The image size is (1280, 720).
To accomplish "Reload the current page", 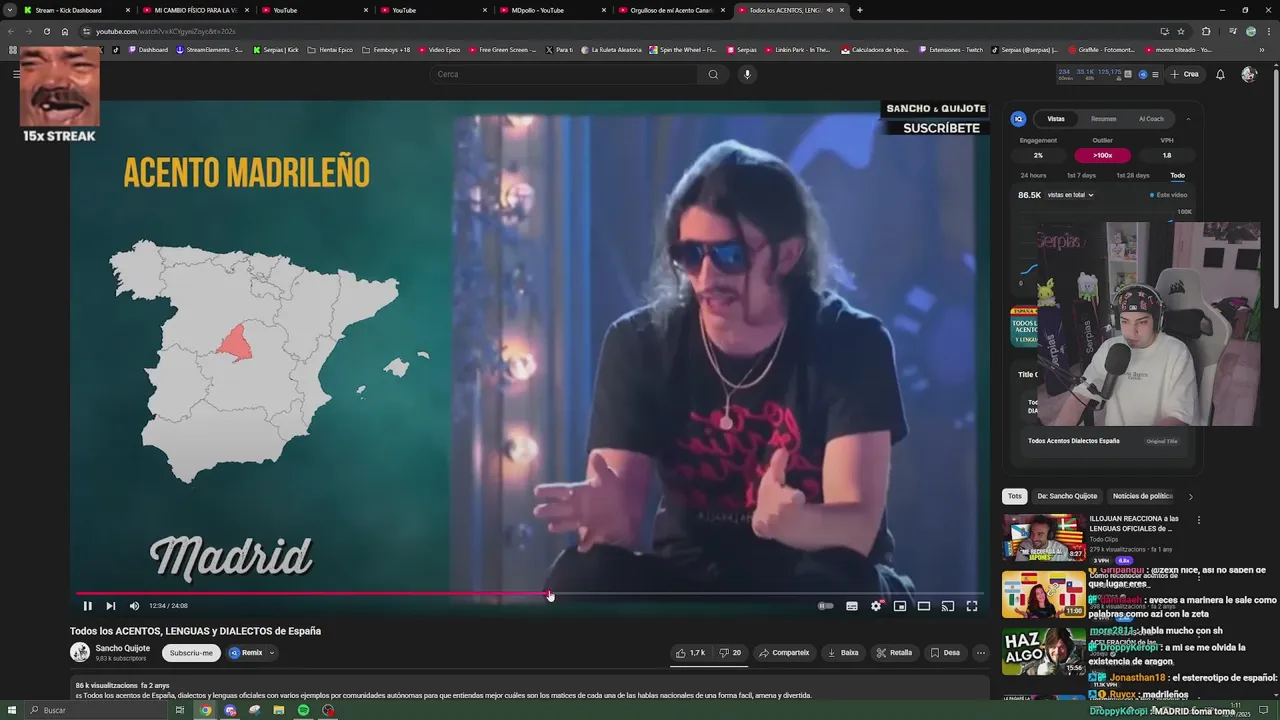I will point(46,31).
